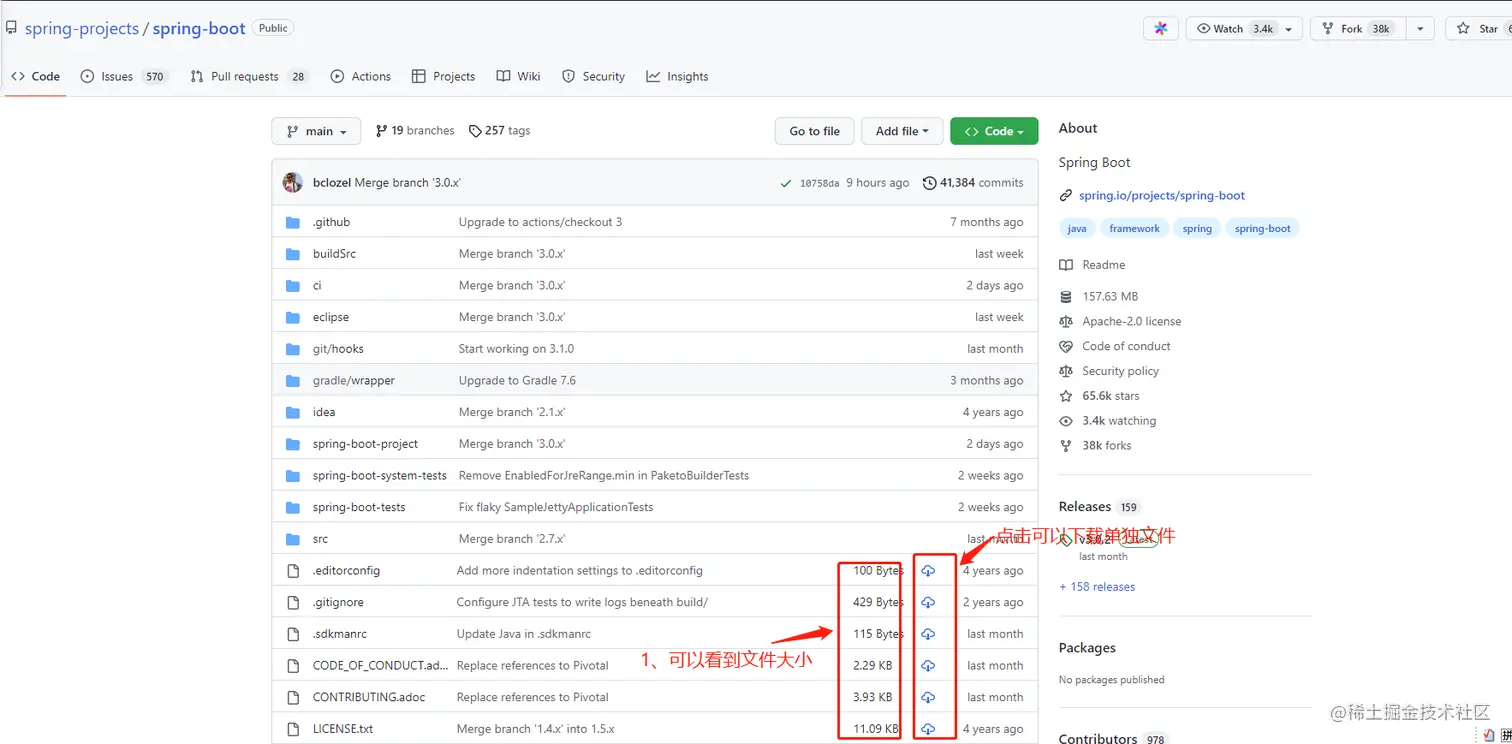Switch to the Issues tab
Screen dimensions: 1512x744
(x=123, y=77)
